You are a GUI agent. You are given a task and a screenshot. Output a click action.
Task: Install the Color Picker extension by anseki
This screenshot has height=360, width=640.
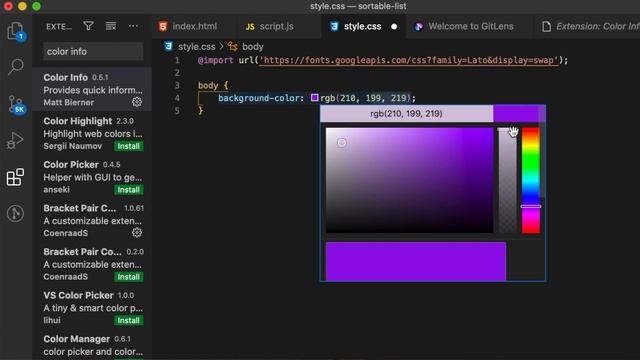pos(129,190)
